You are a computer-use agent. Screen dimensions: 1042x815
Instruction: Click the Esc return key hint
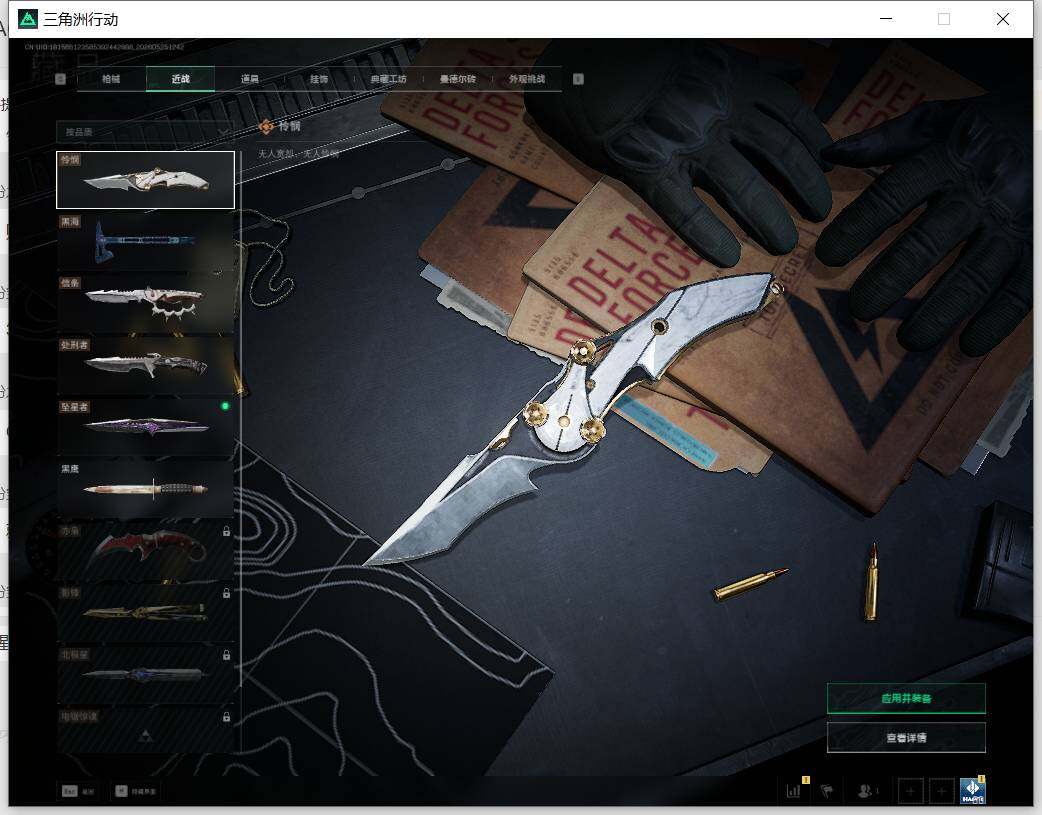[78, 791]
